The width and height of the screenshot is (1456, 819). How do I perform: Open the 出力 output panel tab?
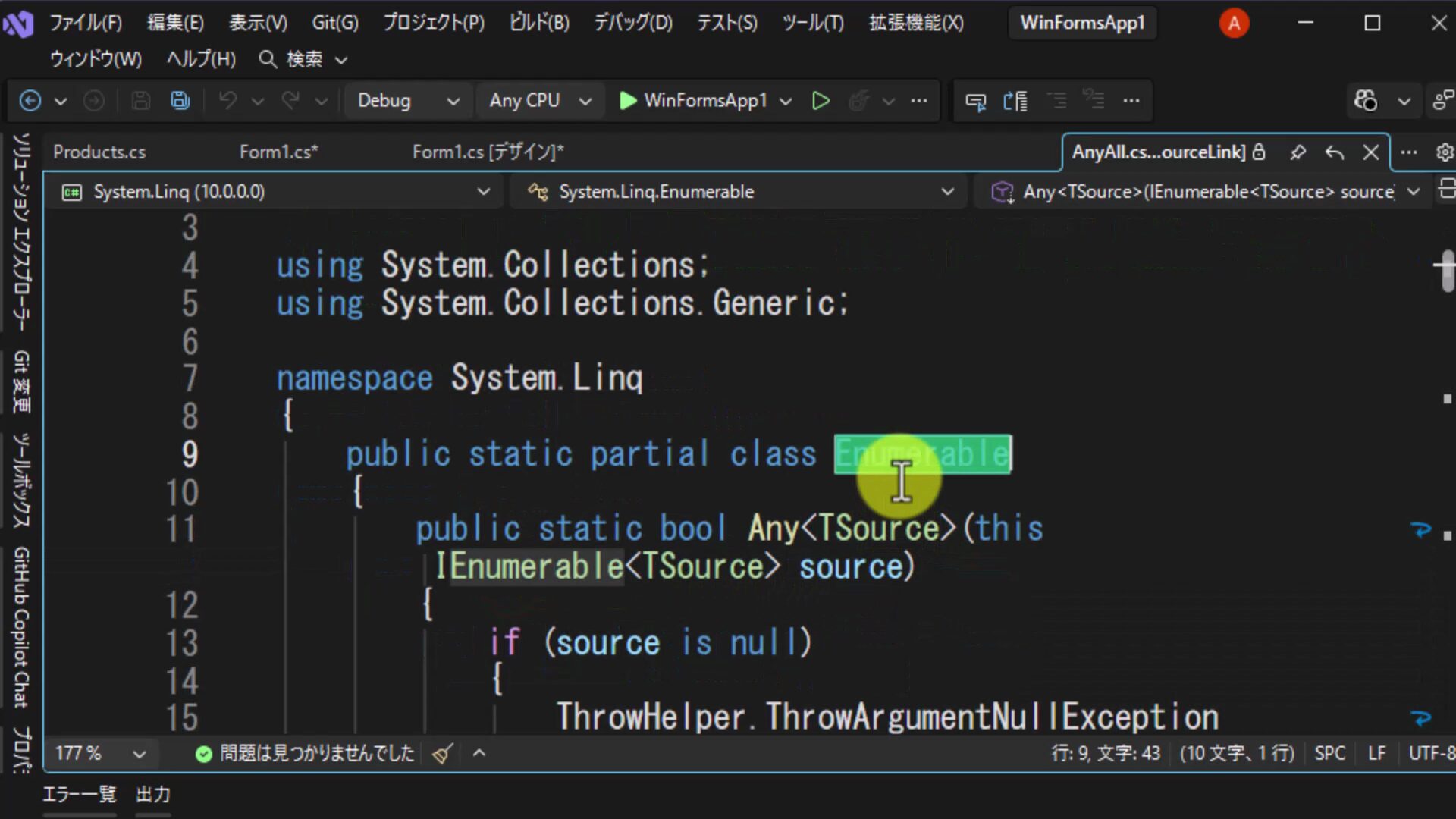tap(153, 794)
